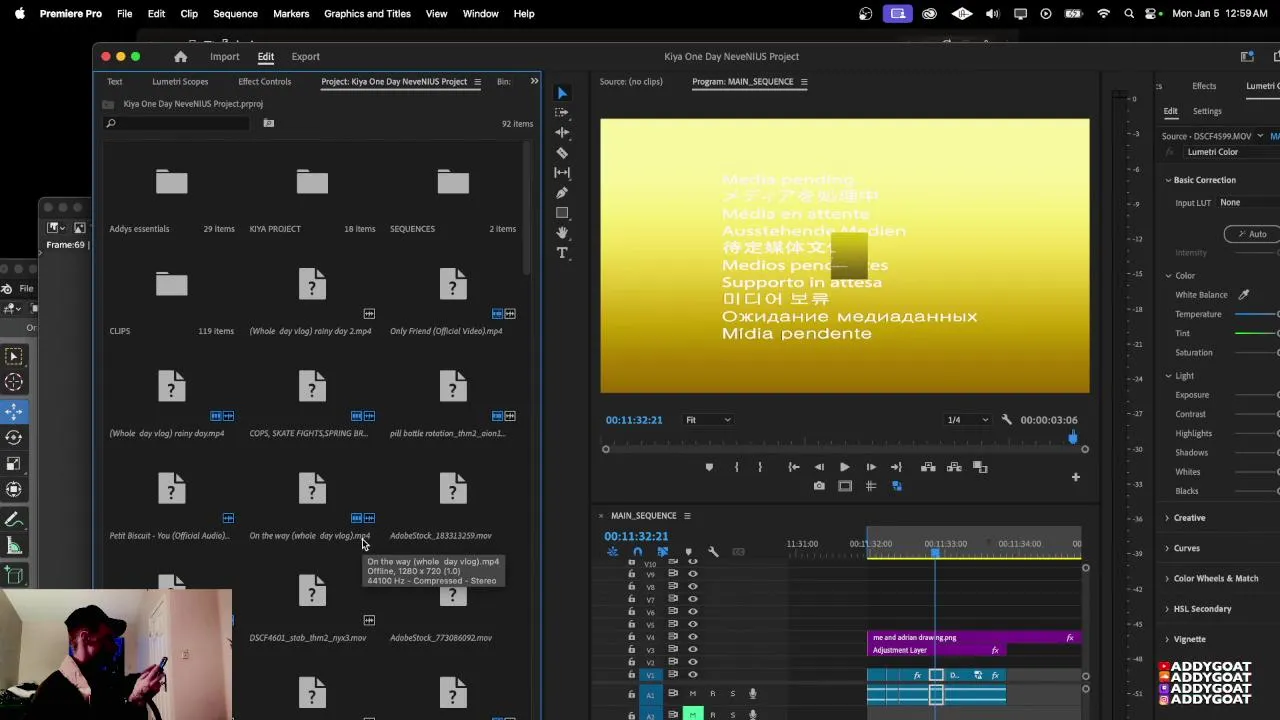Open the Program monitor button editor plus

pos(1076,478)
